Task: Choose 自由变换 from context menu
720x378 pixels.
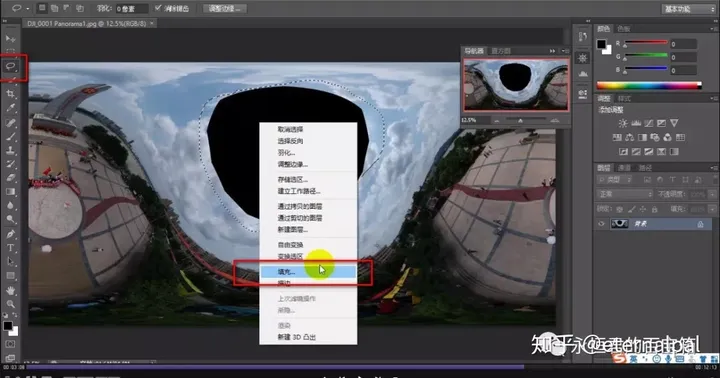Action: pyautogui.click(x=290, y=245)
